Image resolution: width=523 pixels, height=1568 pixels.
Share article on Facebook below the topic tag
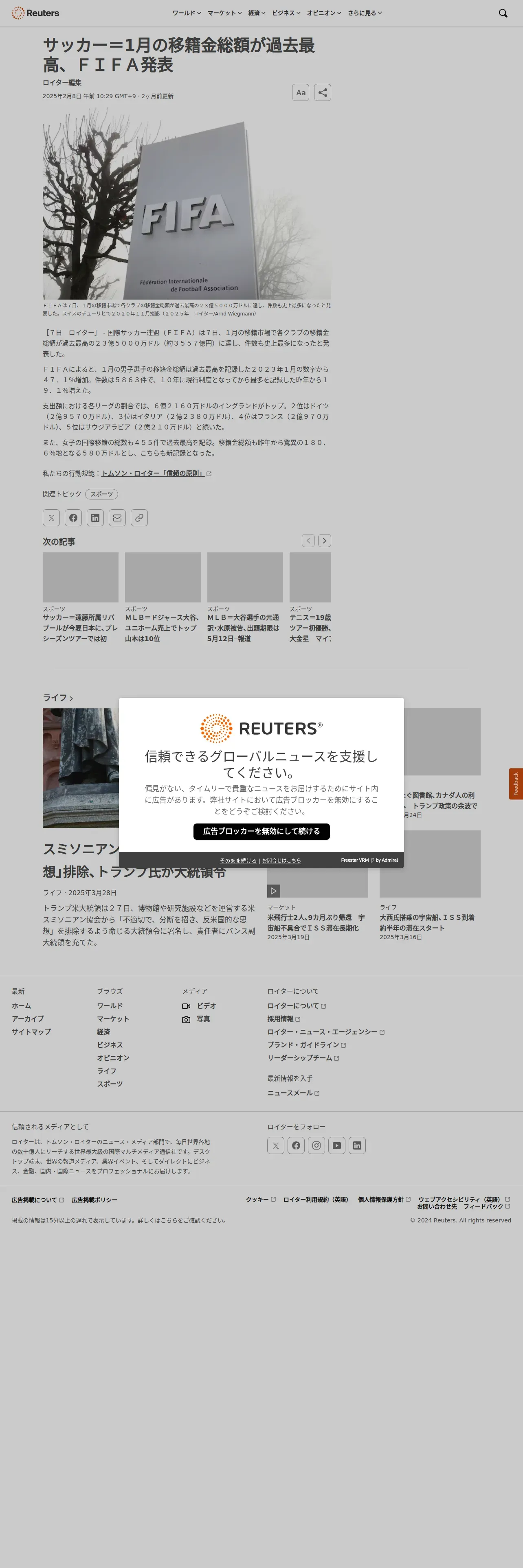click(73, 518)
